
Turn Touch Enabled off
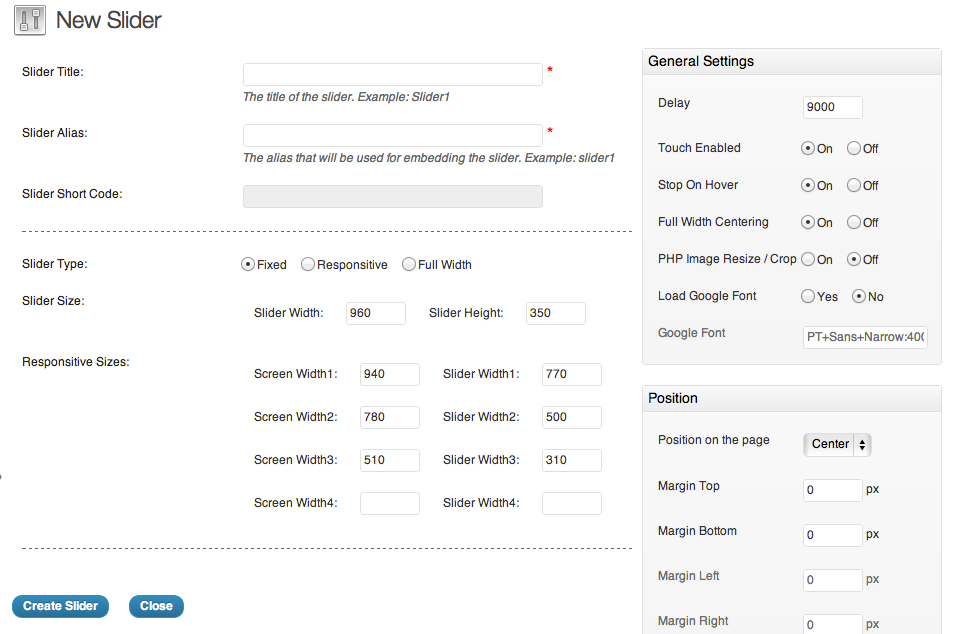(x=854, y=148)
